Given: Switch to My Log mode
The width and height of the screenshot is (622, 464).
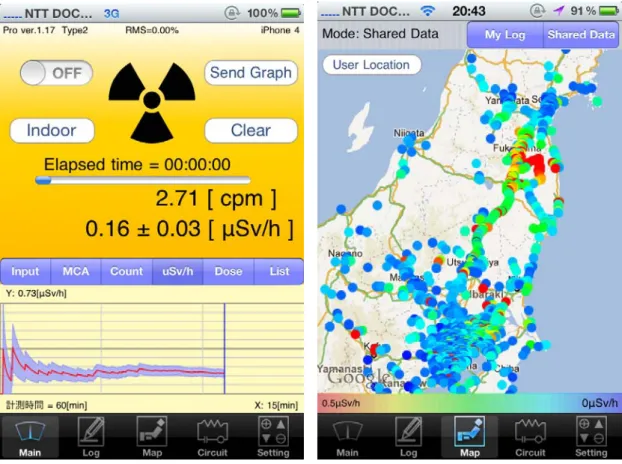Looking at the screenshot, I should coord(505,35).
